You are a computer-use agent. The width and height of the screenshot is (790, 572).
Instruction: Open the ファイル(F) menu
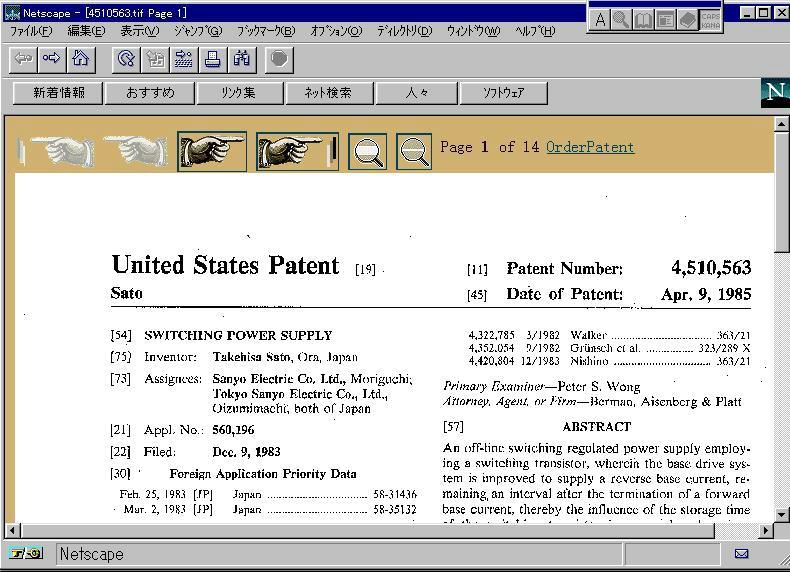coord(31,31)
